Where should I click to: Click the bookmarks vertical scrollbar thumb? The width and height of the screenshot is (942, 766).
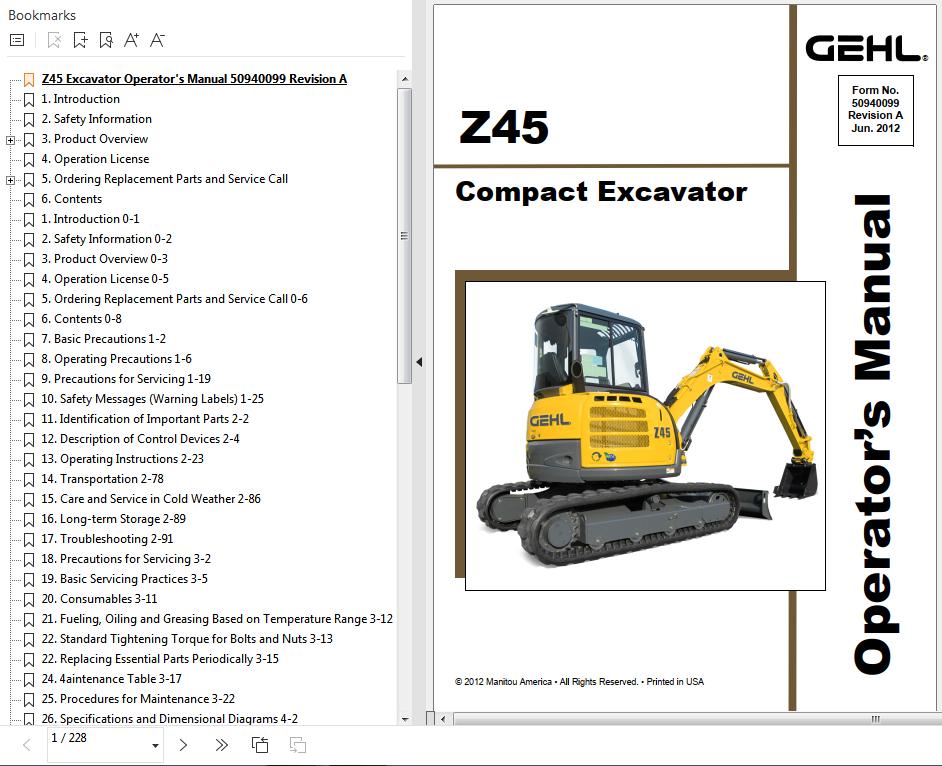[x=404, y=236]
